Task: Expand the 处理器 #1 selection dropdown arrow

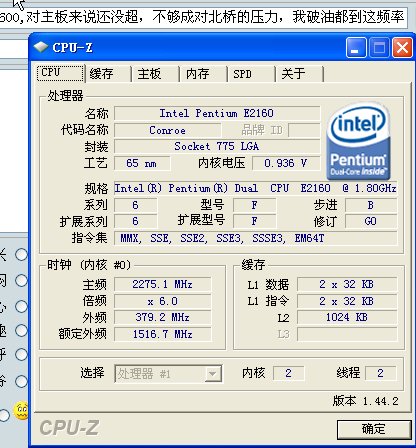Action: 213,374
